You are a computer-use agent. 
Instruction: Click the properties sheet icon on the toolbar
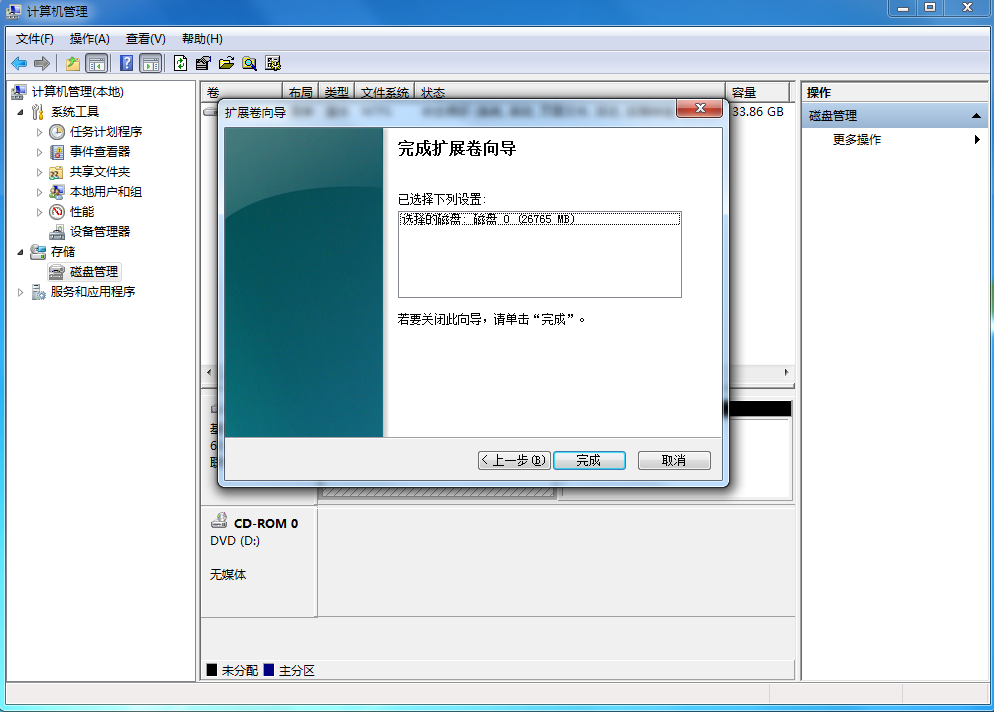pyautogui.click(x=203, y=62)
